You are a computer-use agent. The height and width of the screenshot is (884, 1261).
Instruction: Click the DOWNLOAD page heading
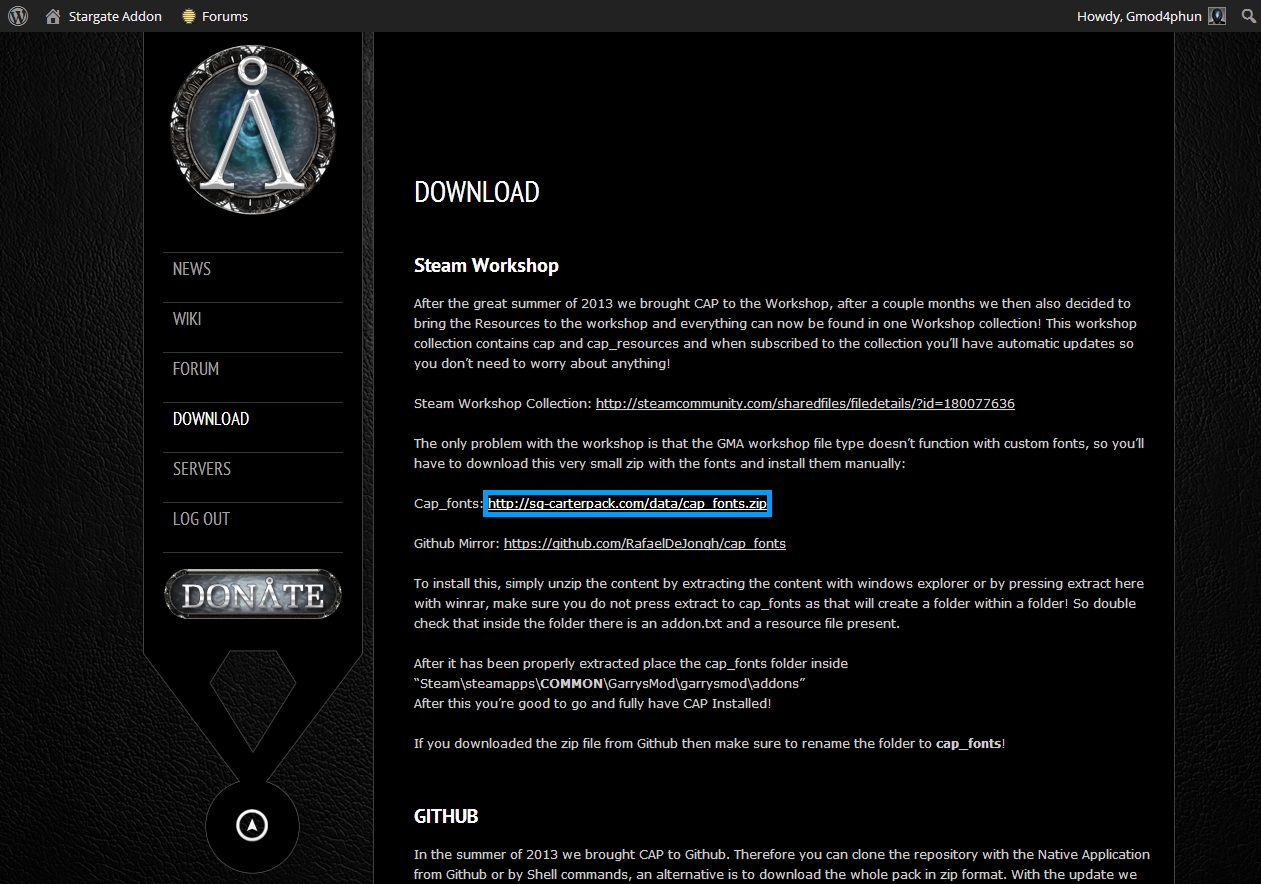(x=477, y=192)
